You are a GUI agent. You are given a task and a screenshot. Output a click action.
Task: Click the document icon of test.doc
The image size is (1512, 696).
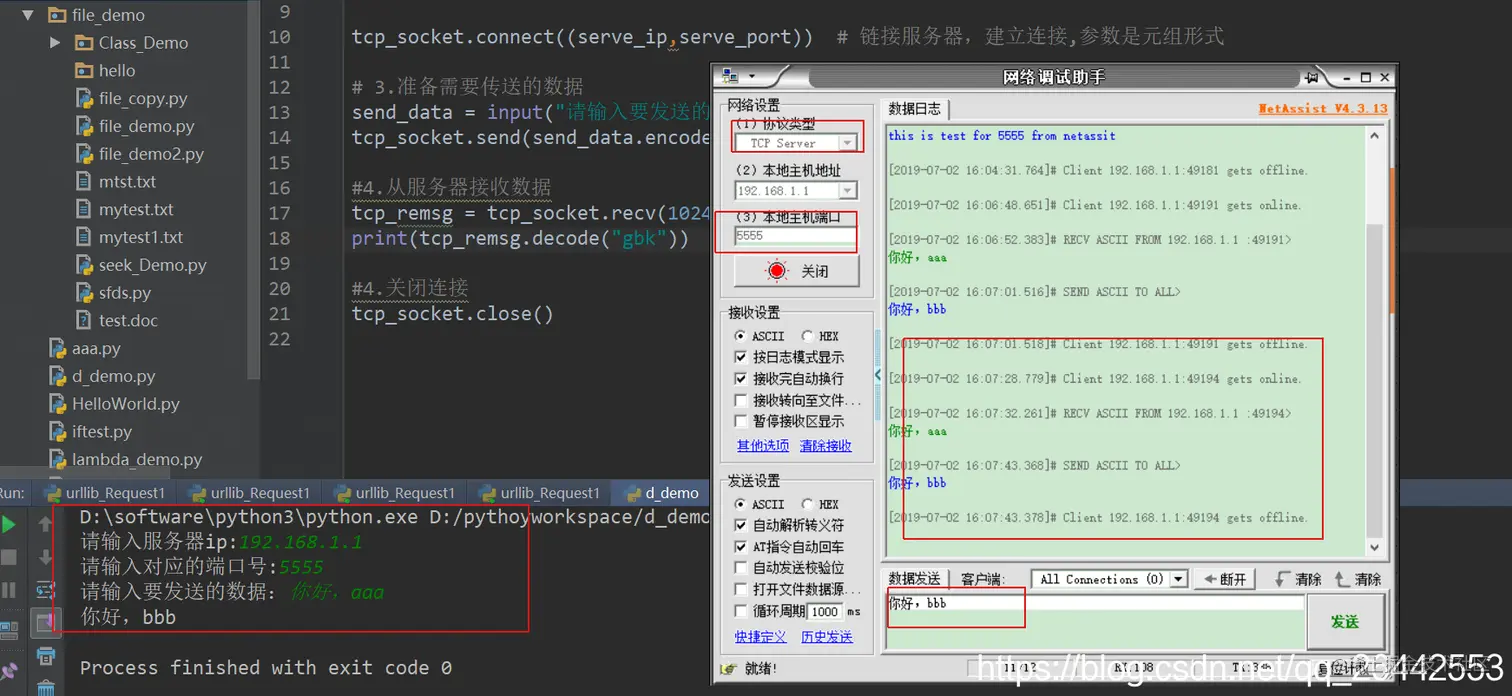click(x=84, y=320)
